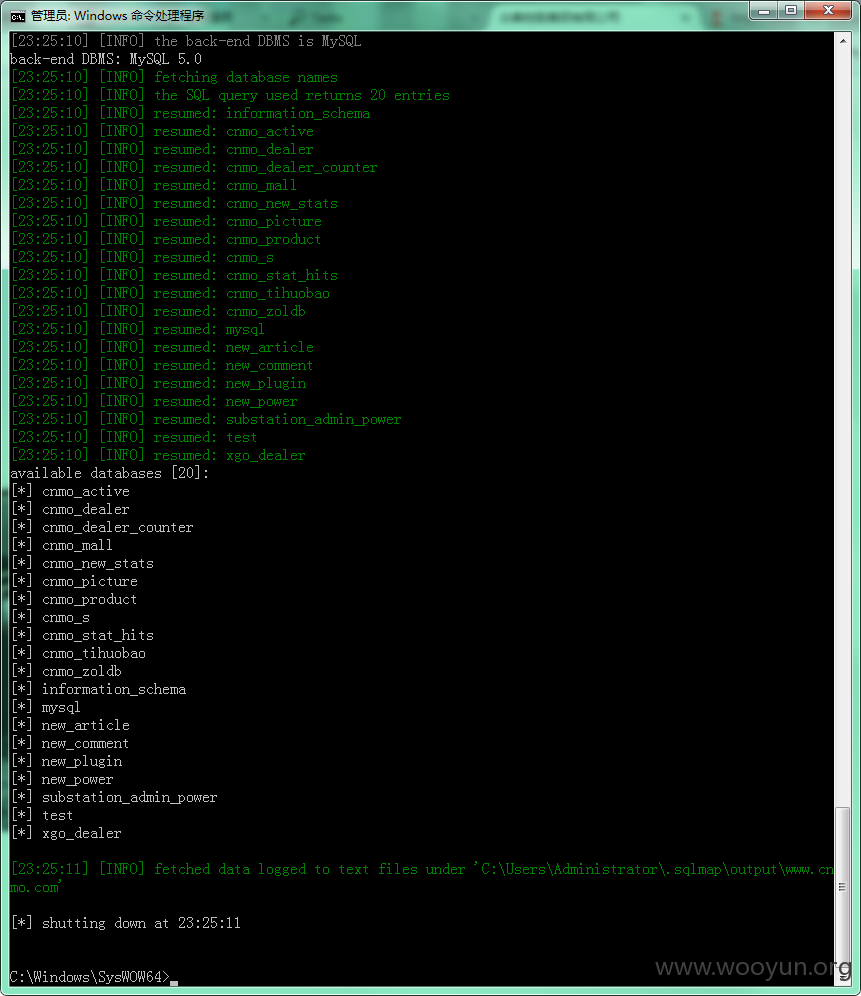Click '[*] new_plugin' list entry
The height and width of the screenshot is (996, 861).
[67, 761]
